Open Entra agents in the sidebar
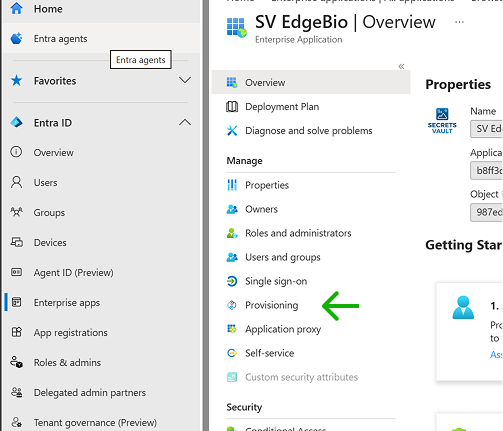503x431 pixels. tap(101, 38)
